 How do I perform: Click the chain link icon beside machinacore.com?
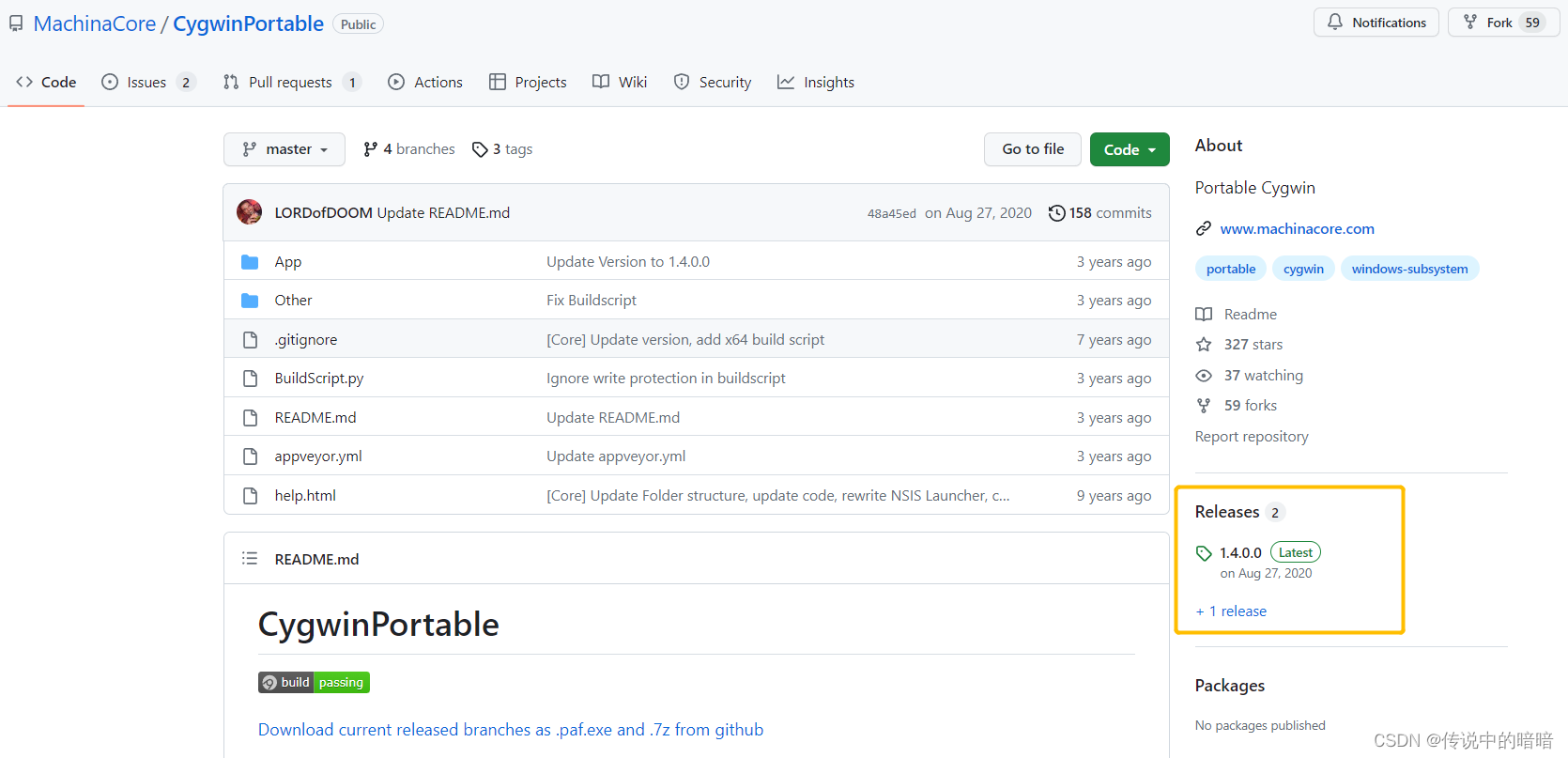click(x=1204, y=229)
